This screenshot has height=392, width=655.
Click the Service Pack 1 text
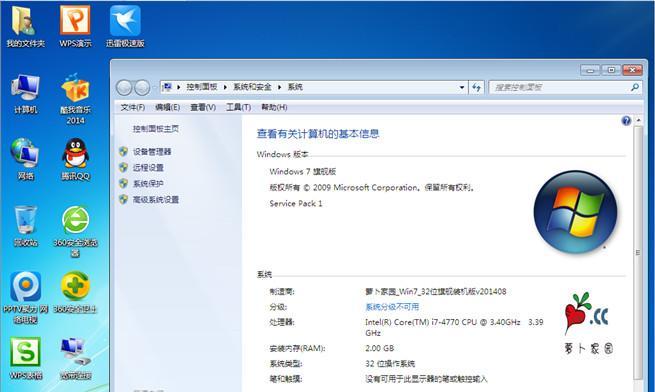pos(296,204)
